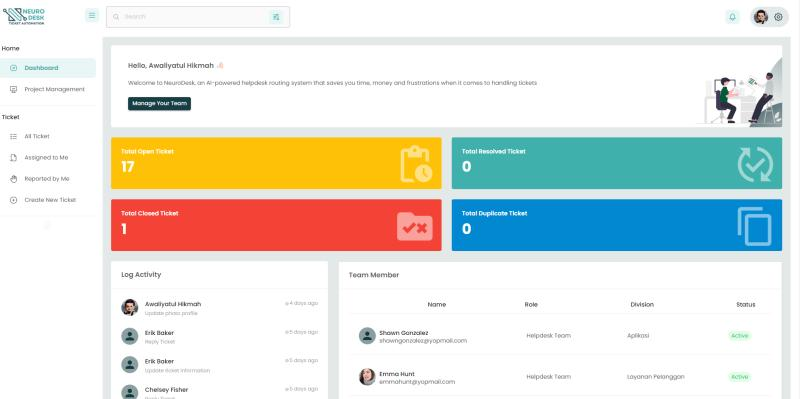Click the Project Management sidebar icon
This screenshot has height=399, width=800.
tap(14, 89)
